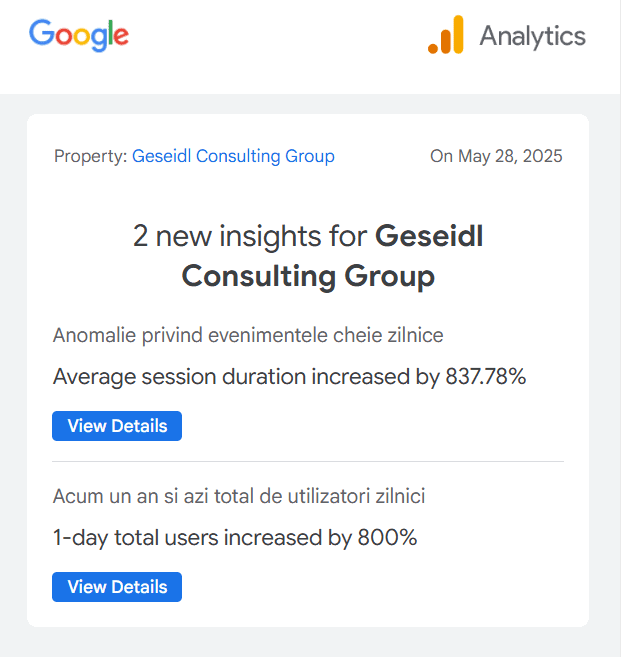The height and width of the screenshot is (657, 623).
Task: Click the divider line between the insights
Action: [308, 461]
